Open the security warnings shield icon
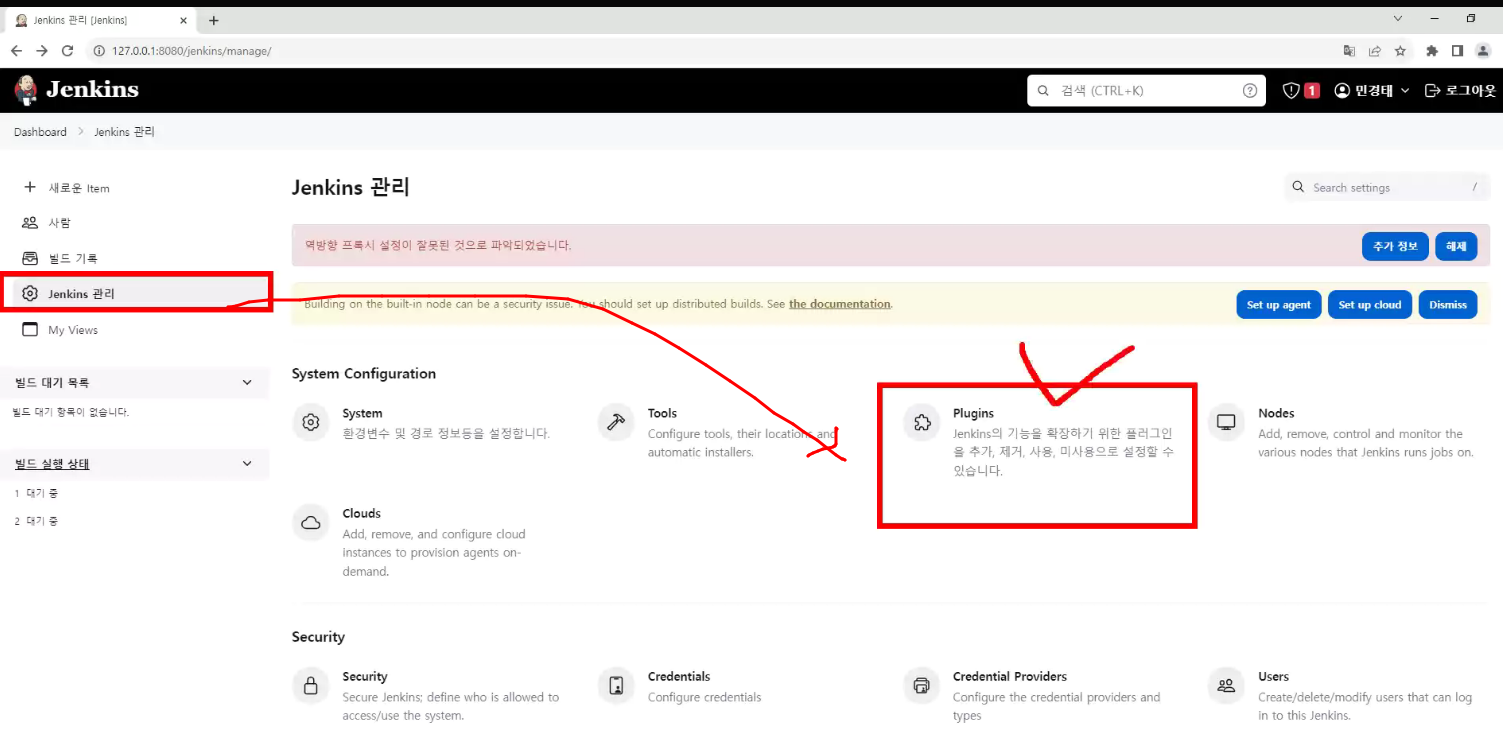 (x=1291, y=91)
